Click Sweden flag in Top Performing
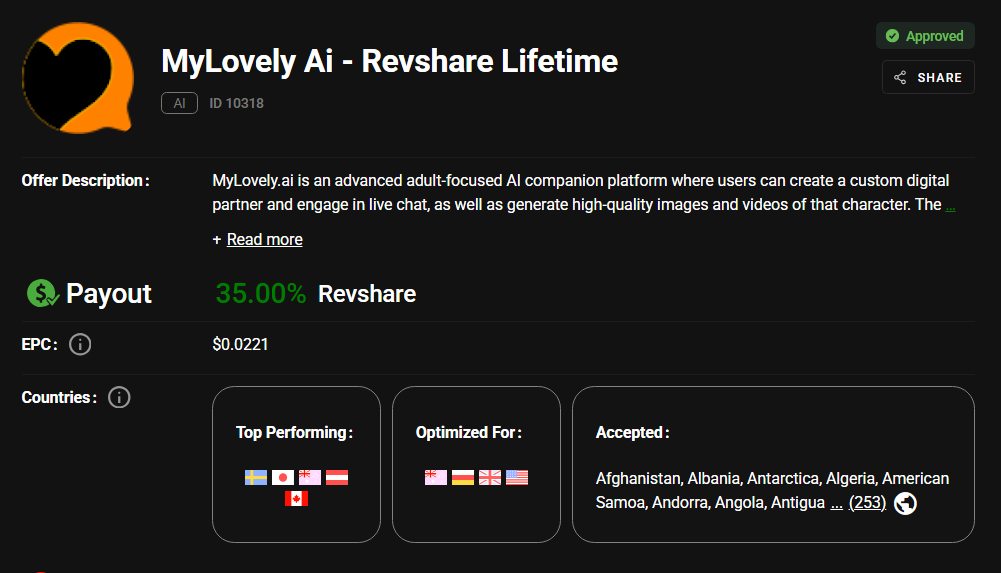Screen dimensions: 1001x573 [x=256, y=477]
